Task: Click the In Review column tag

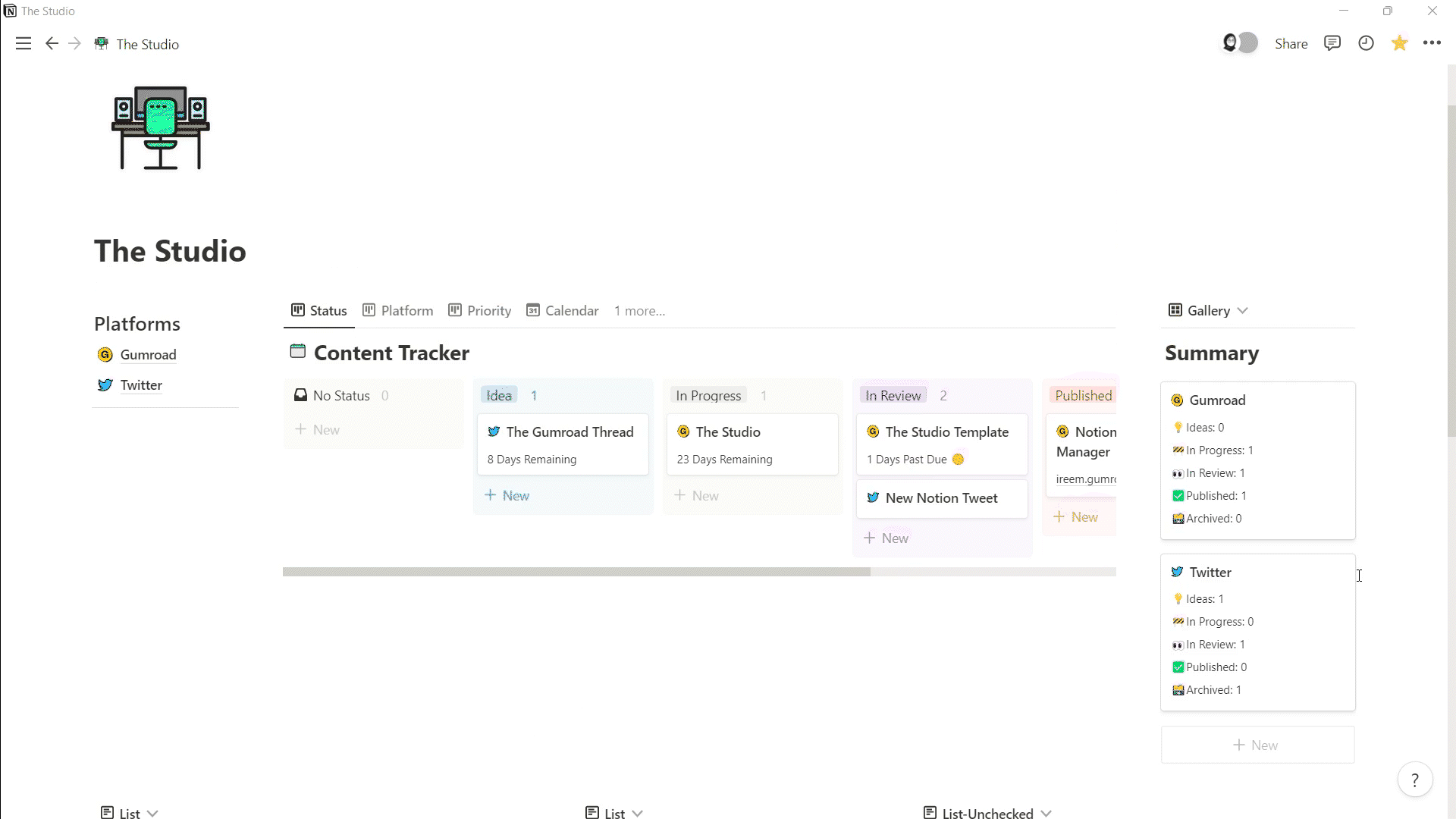Action: pos(893,396)
